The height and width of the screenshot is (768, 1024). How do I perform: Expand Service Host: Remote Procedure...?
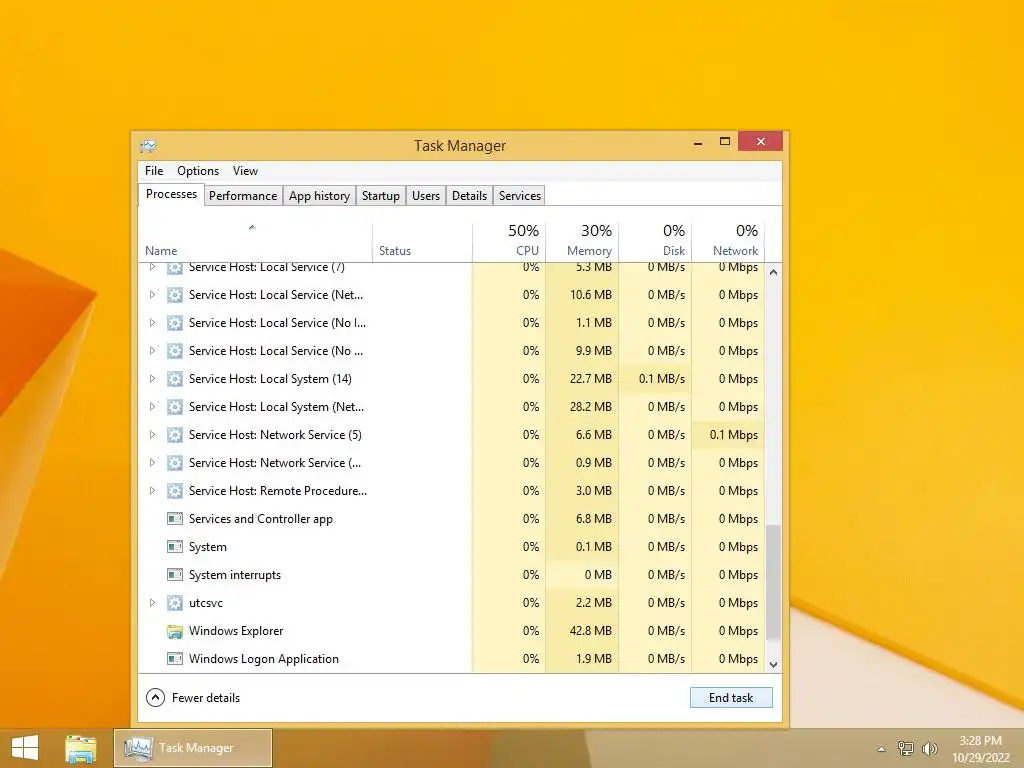152,491
